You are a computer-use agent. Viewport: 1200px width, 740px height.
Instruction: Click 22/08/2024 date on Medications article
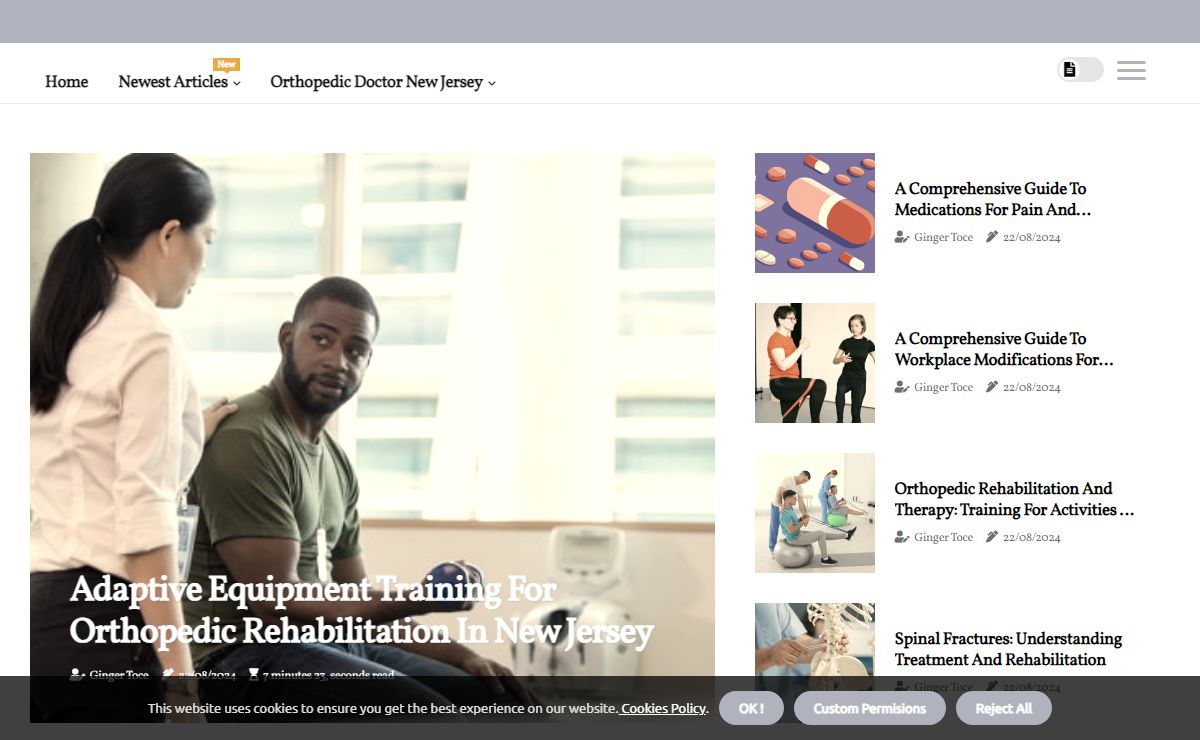coord(1032,237)
